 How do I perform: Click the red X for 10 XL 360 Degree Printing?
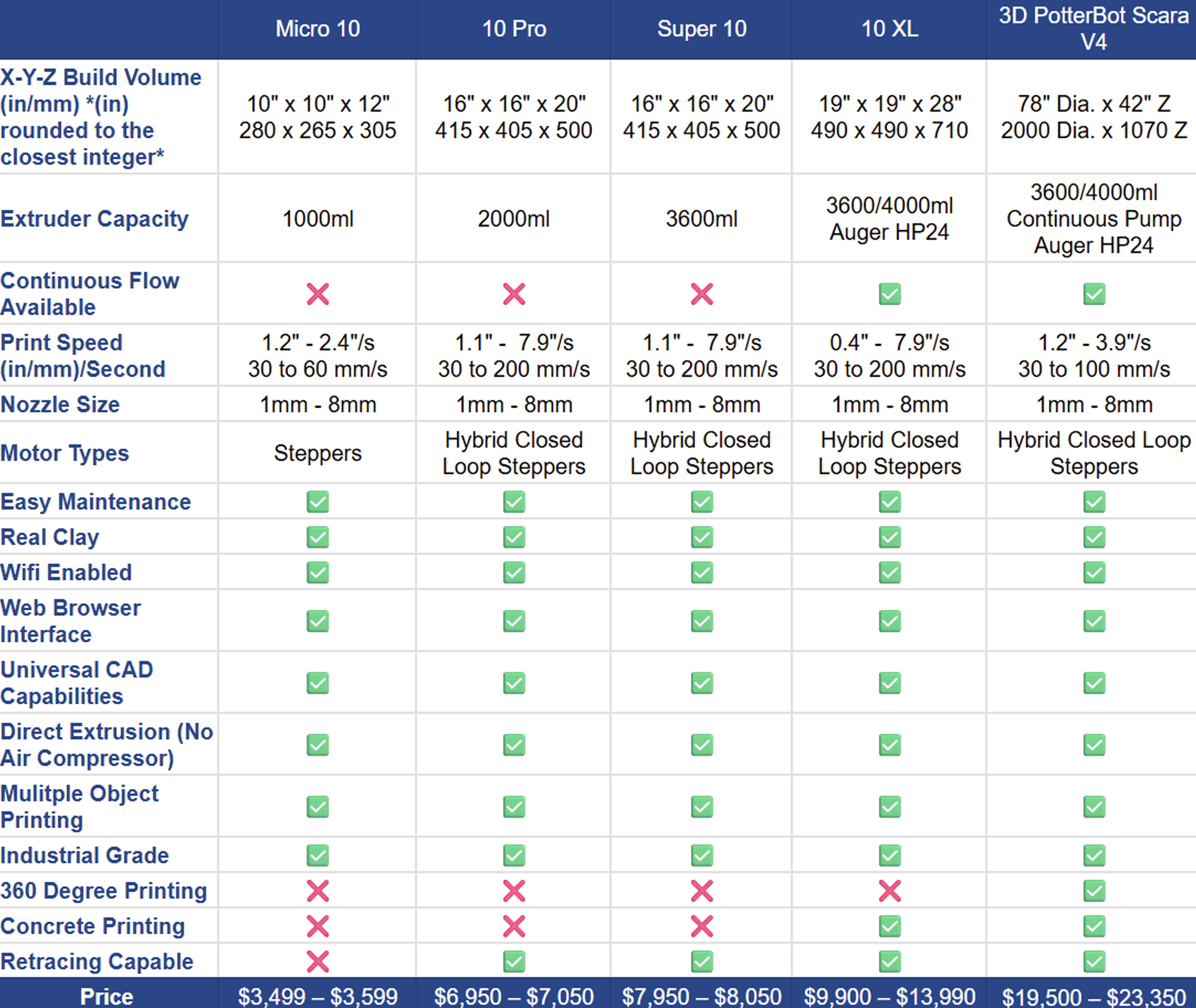point(890,891)
